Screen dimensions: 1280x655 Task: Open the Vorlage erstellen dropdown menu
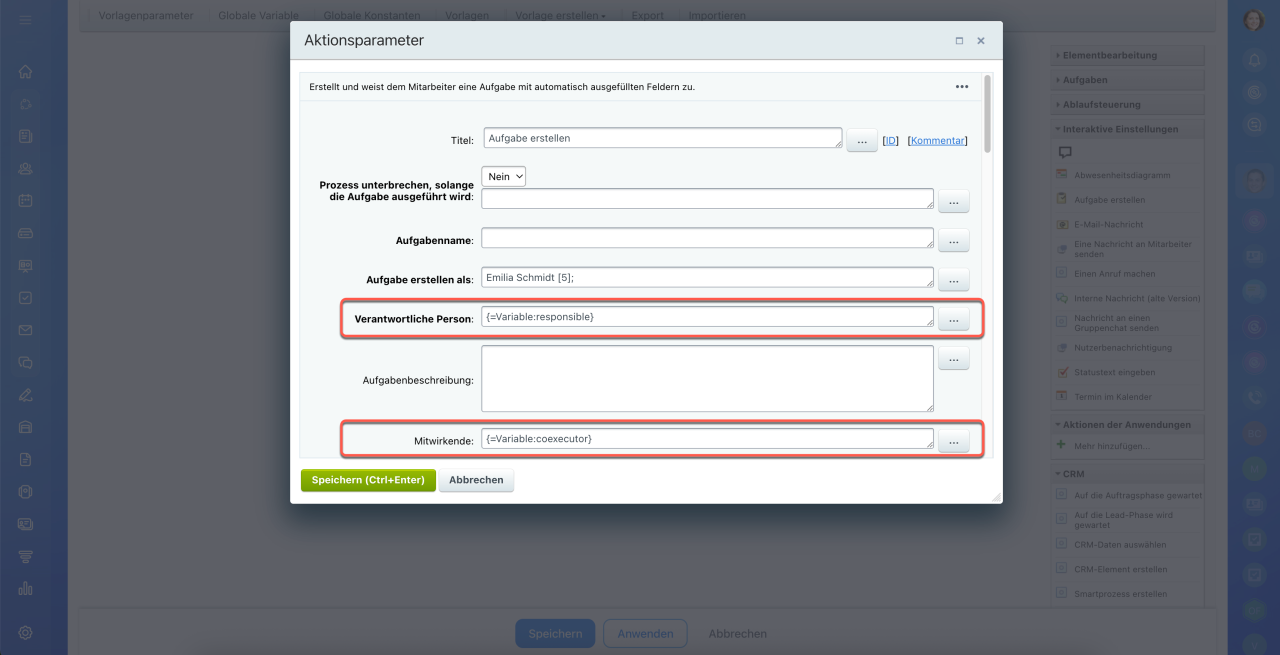tap(561, 16)
